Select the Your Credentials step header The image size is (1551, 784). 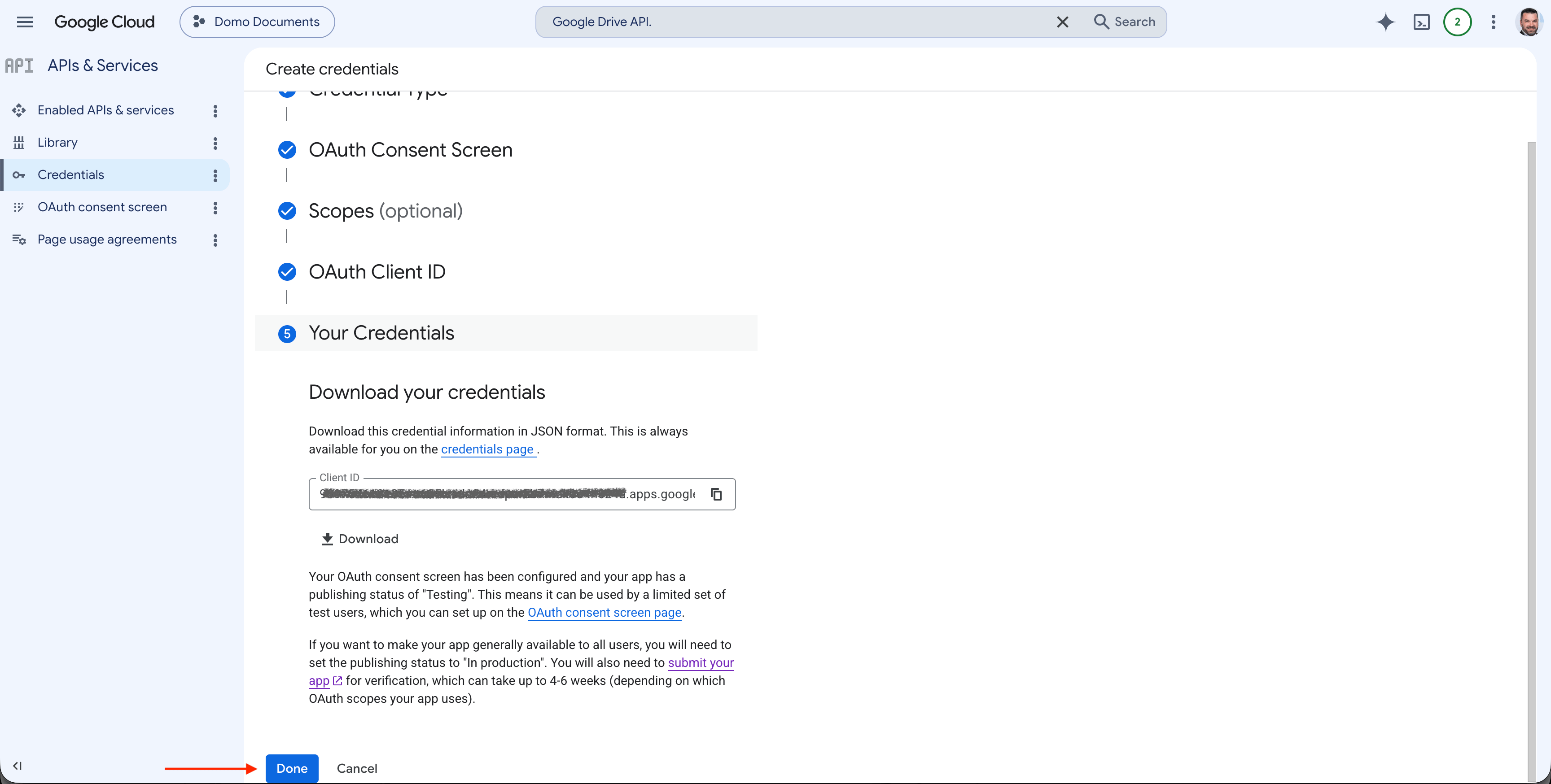coord(506,333)
